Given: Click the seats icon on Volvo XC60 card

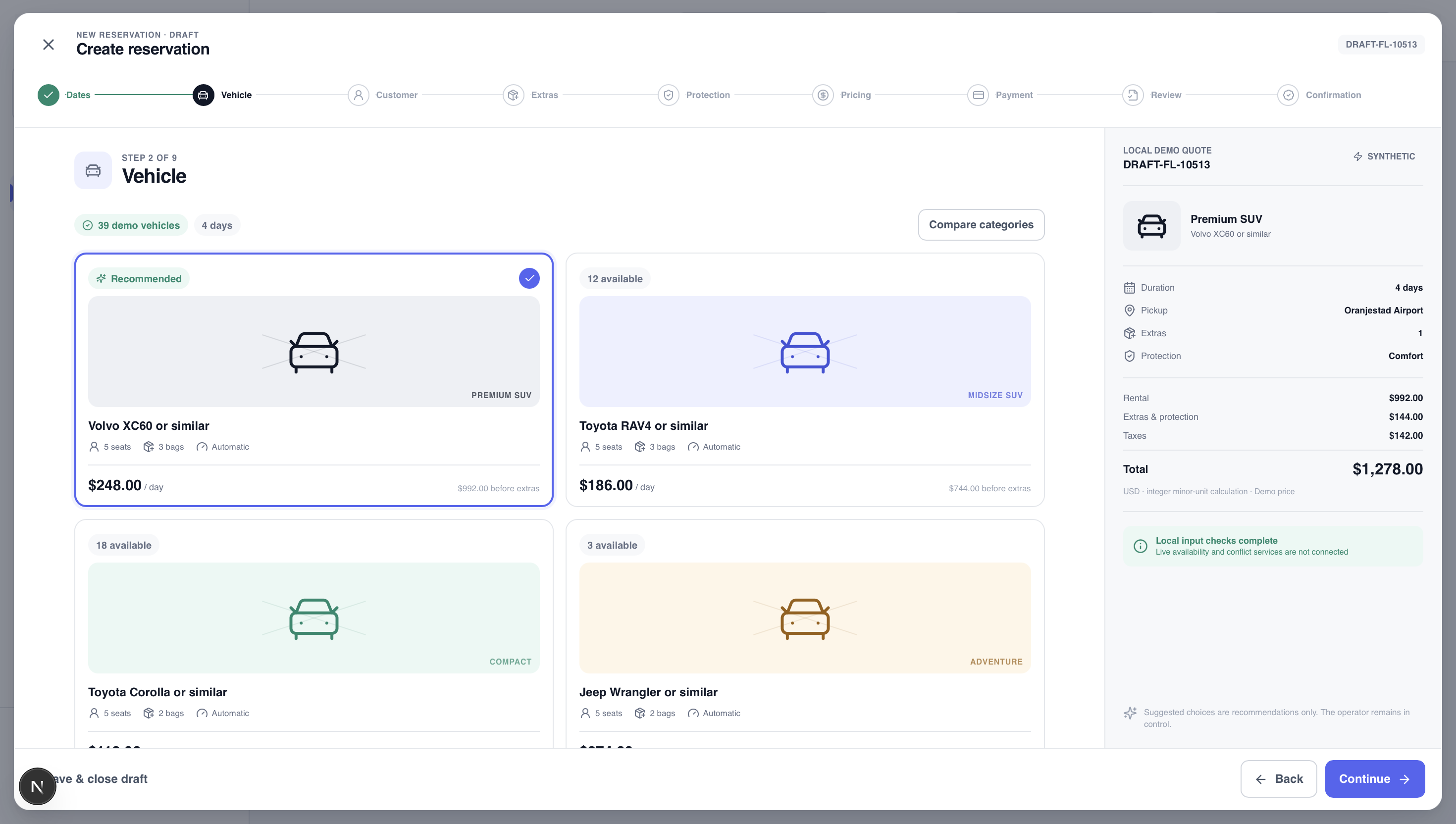Looking at the screenshot, I should [94, 447].
